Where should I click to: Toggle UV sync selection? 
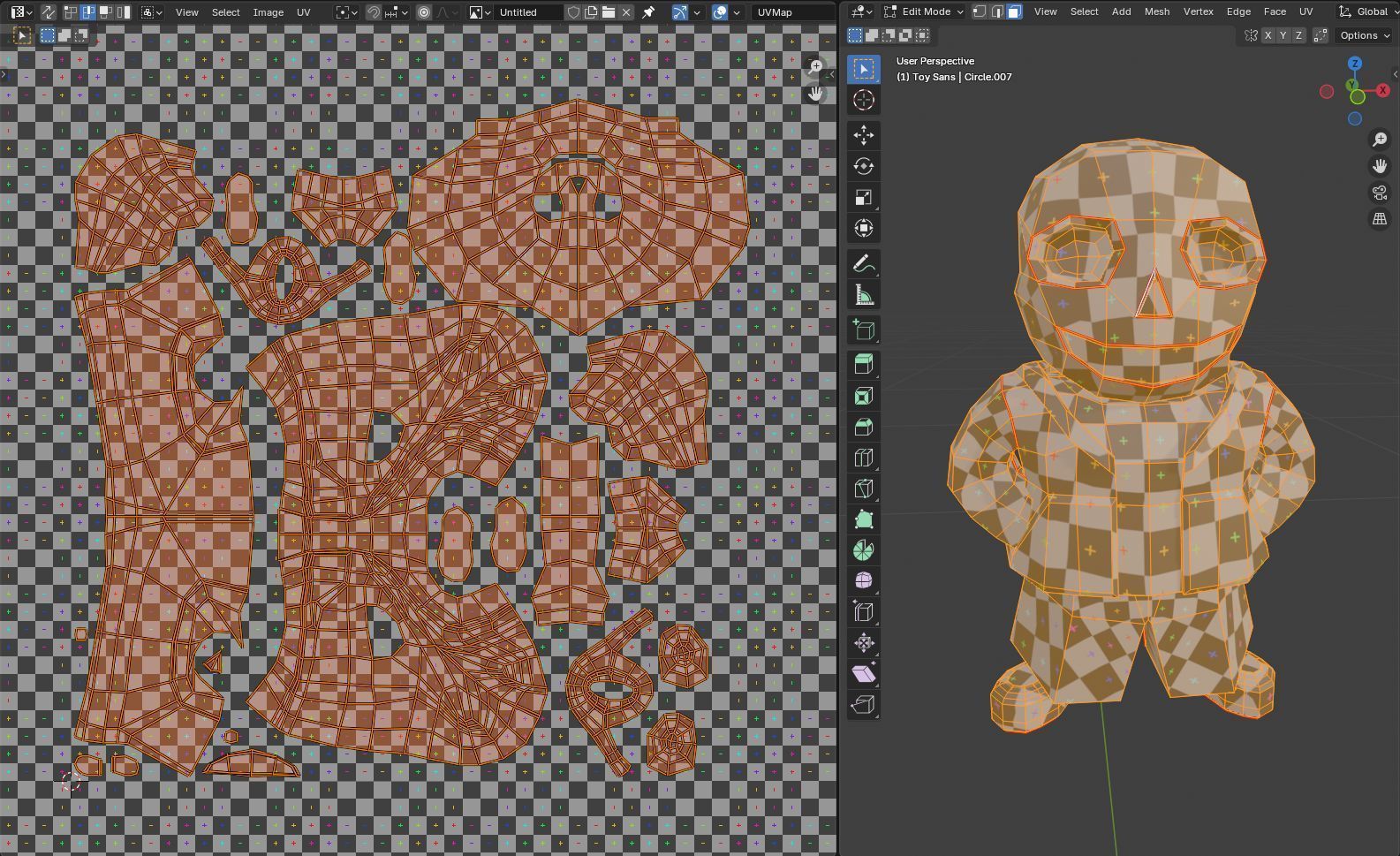click(49, 12)
